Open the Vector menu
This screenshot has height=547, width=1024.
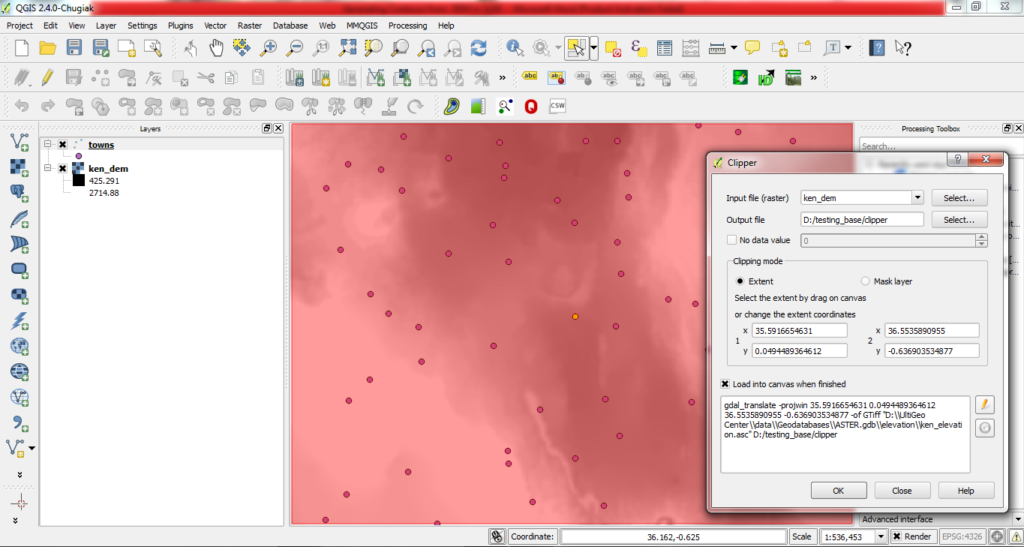[215, 25]
